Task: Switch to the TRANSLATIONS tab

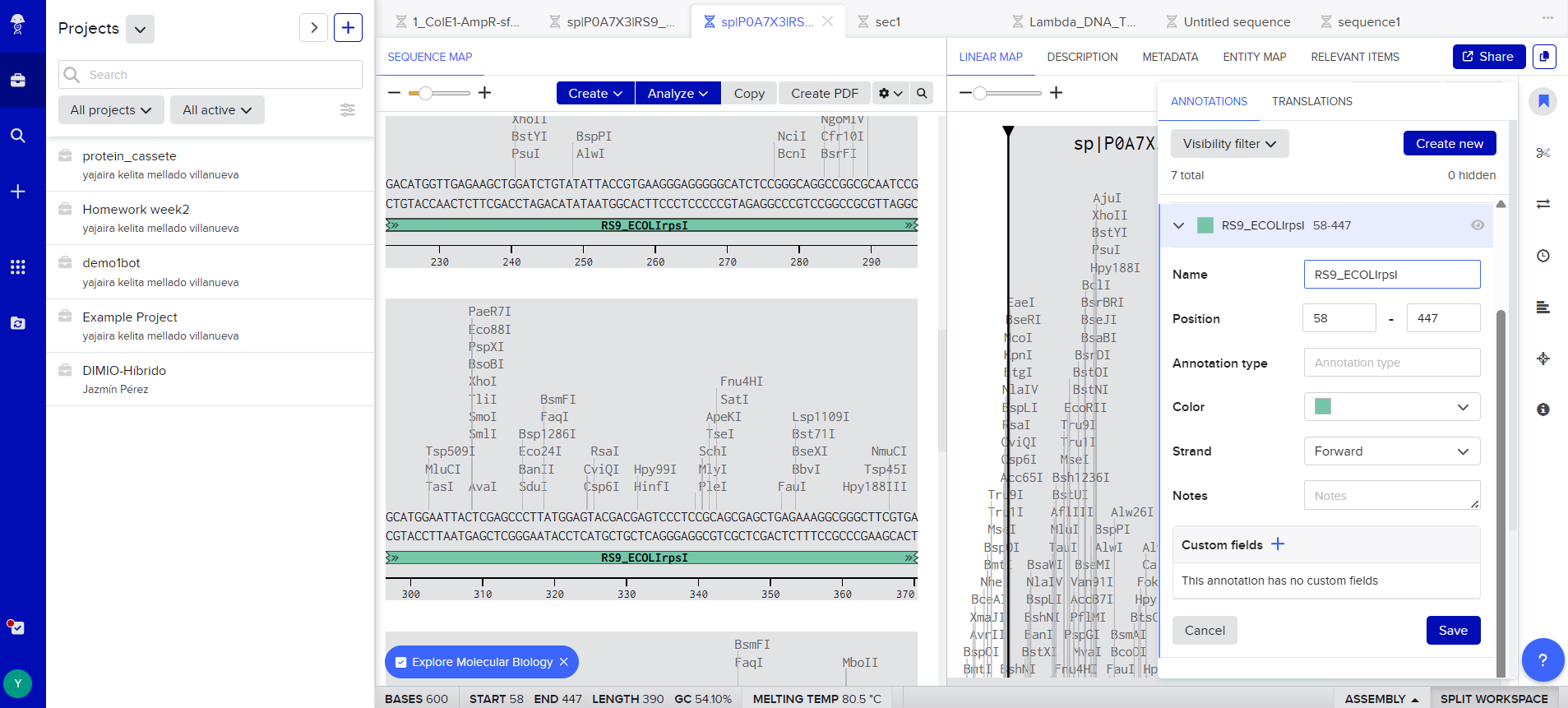Action: pos(1311,101)
